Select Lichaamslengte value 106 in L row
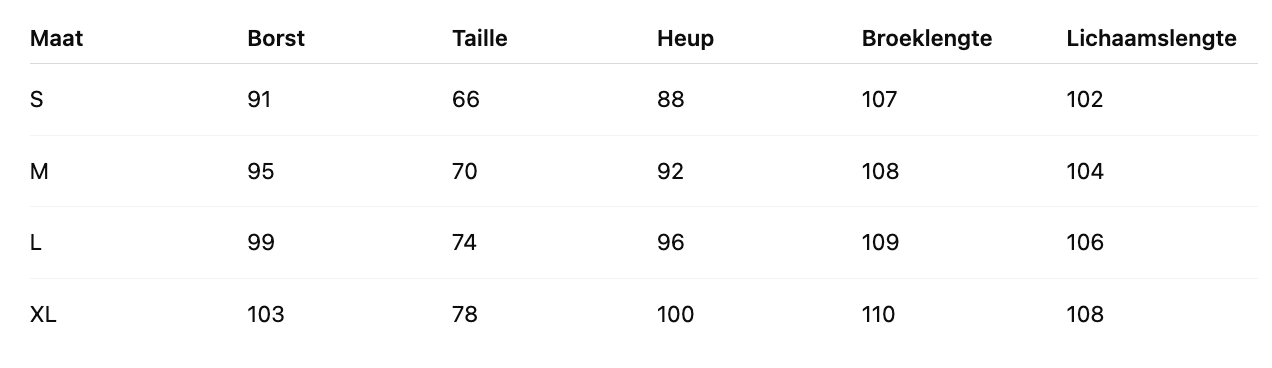This screenshot has width=1272, height=368. pyautogui.click(x=1085, y=243)
